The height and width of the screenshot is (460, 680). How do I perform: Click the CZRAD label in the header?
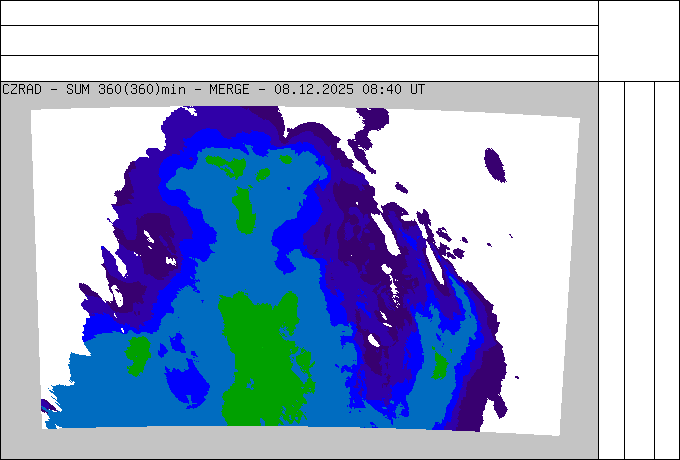point(22,89)
